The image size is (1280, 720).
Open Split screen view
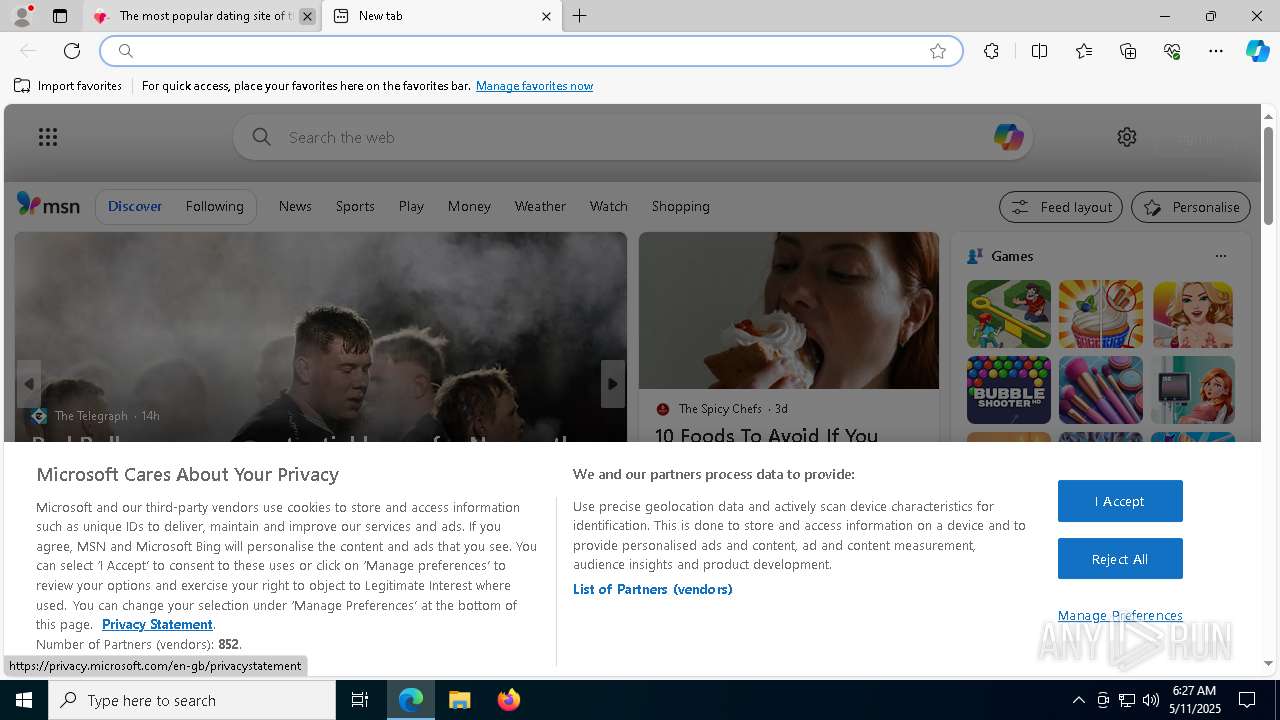point(1039,51)
